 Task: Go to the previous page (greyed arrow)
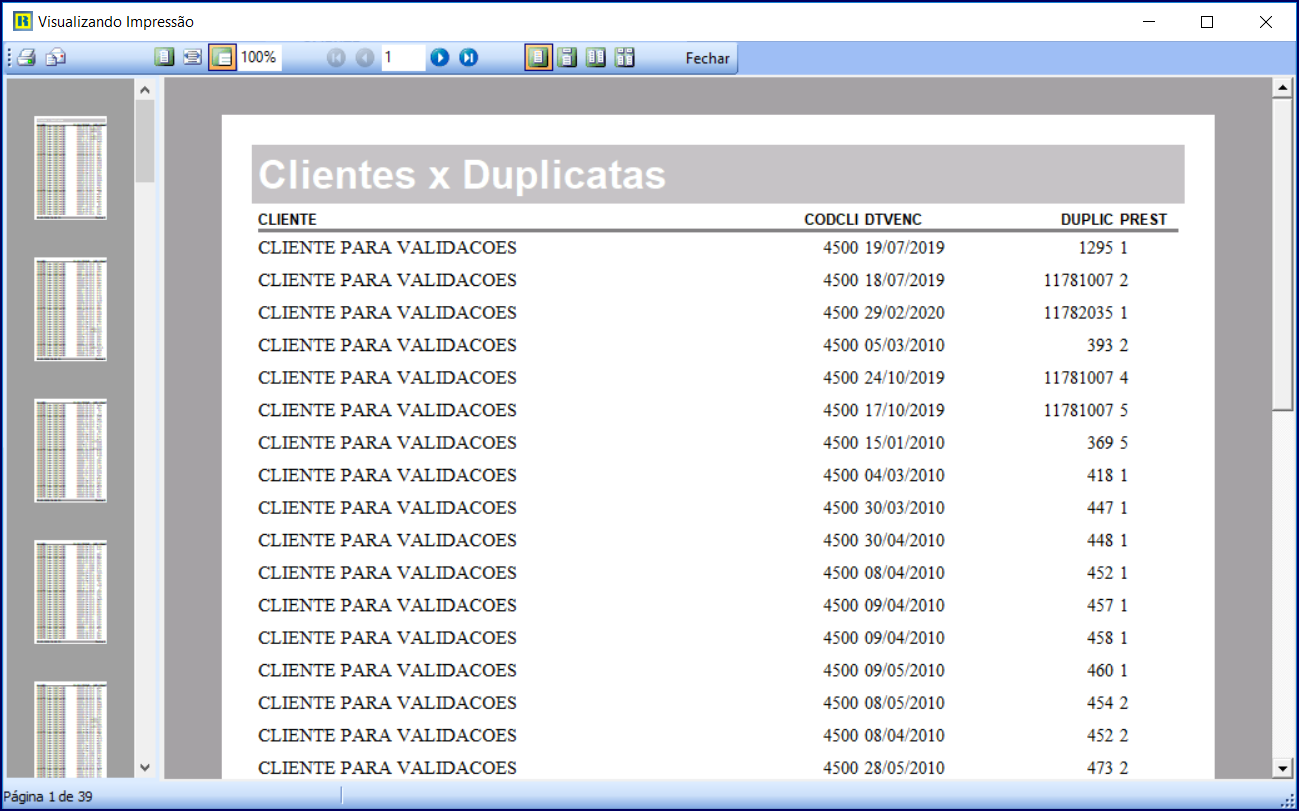(x=365, y=58)
